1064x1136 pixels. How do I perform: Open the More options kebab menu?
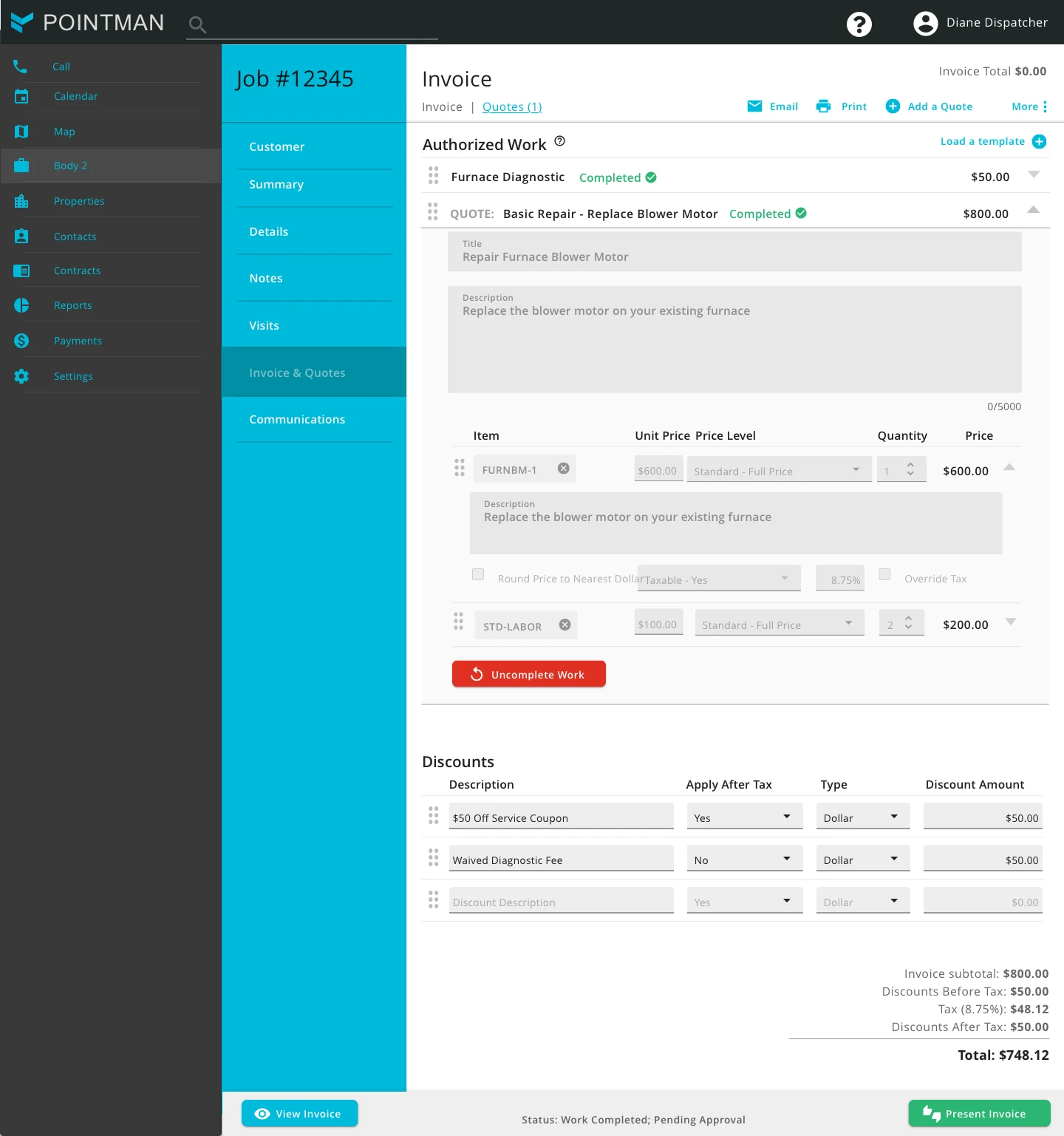1045,107
